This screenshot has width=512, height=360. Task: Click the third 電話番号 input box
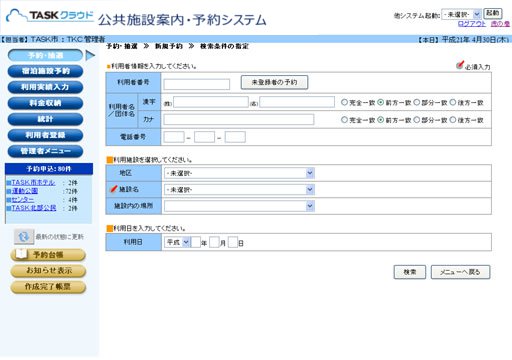click(235, 137)
